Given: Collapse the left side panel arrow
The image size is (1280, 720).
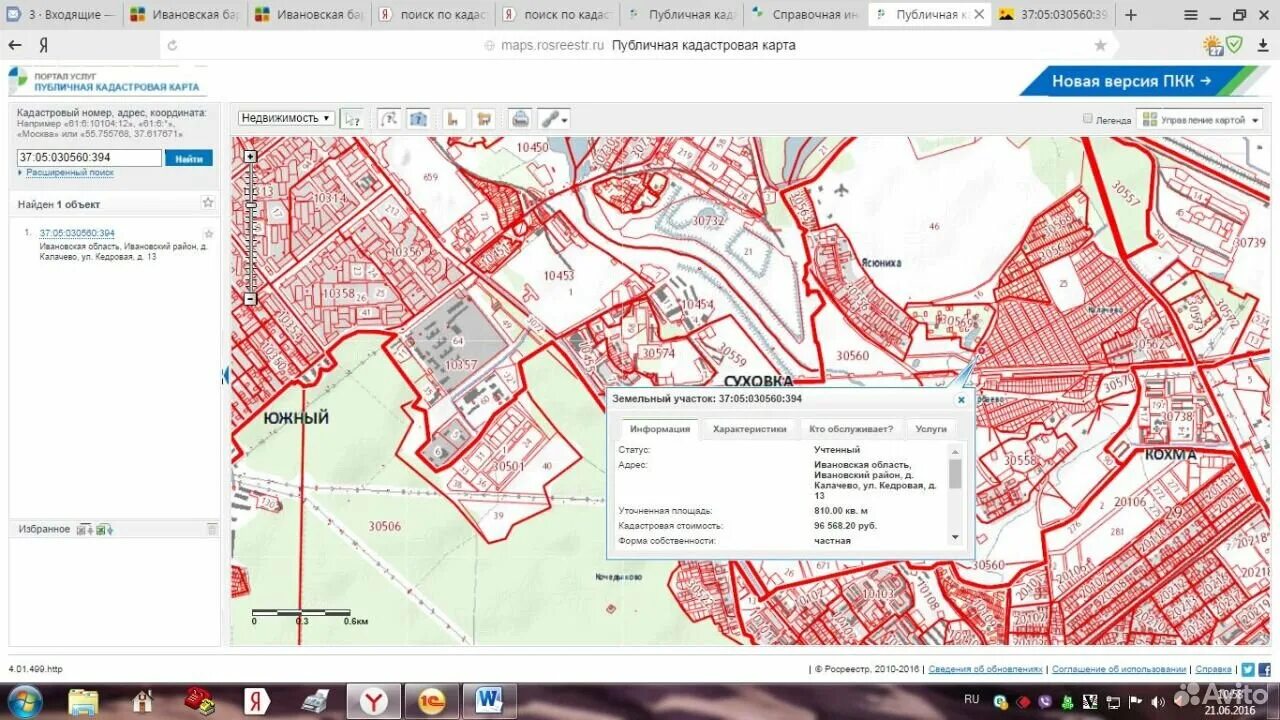Looking at the screenshot, I should click(225, 376).
